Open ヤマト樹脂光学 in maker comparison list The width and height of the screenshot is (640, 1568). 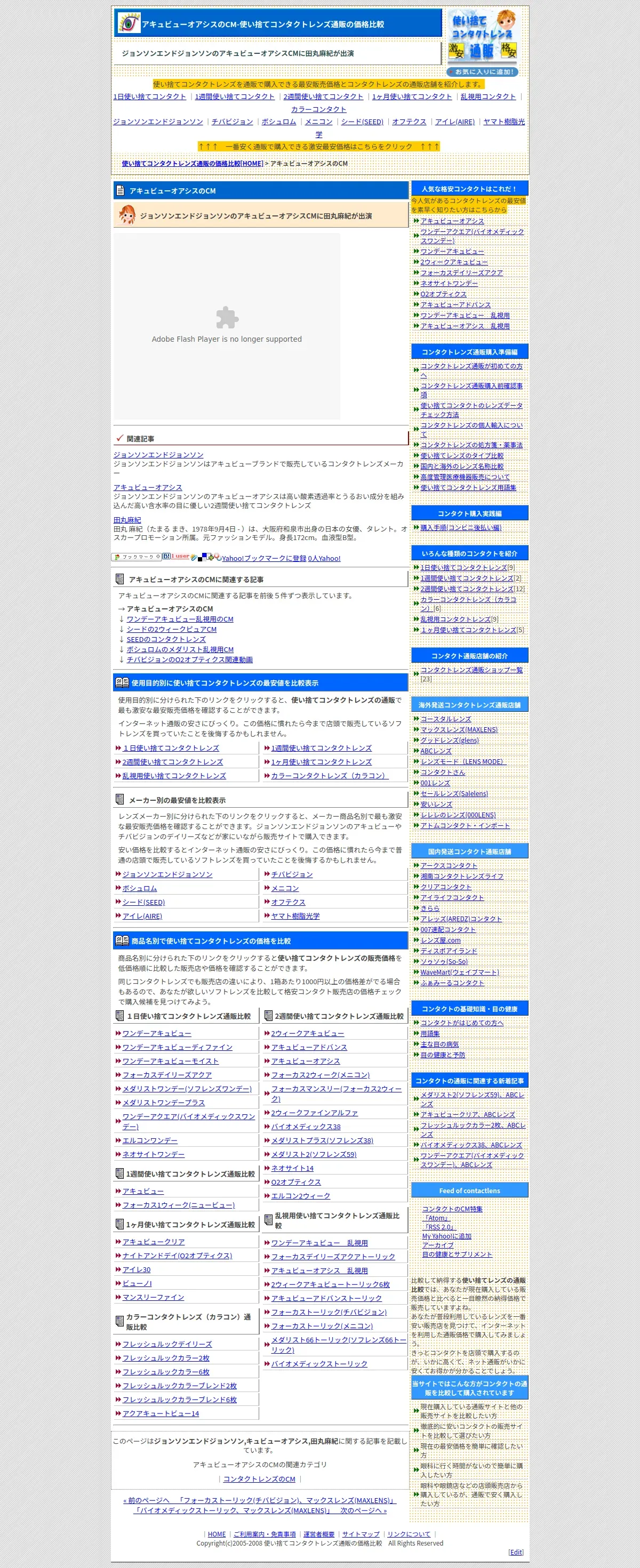(x=295, y=915)
